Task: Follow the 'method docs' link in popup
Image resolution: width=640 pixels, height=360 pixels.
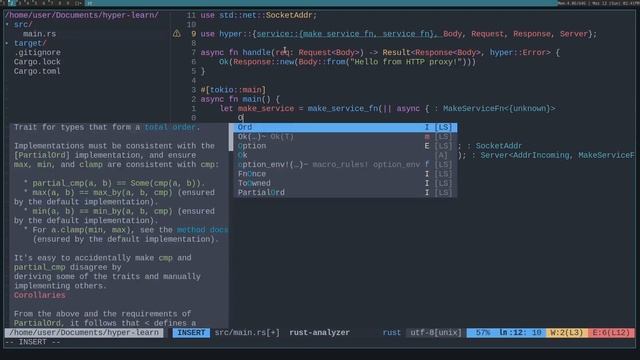Action: tap(202, 230)
